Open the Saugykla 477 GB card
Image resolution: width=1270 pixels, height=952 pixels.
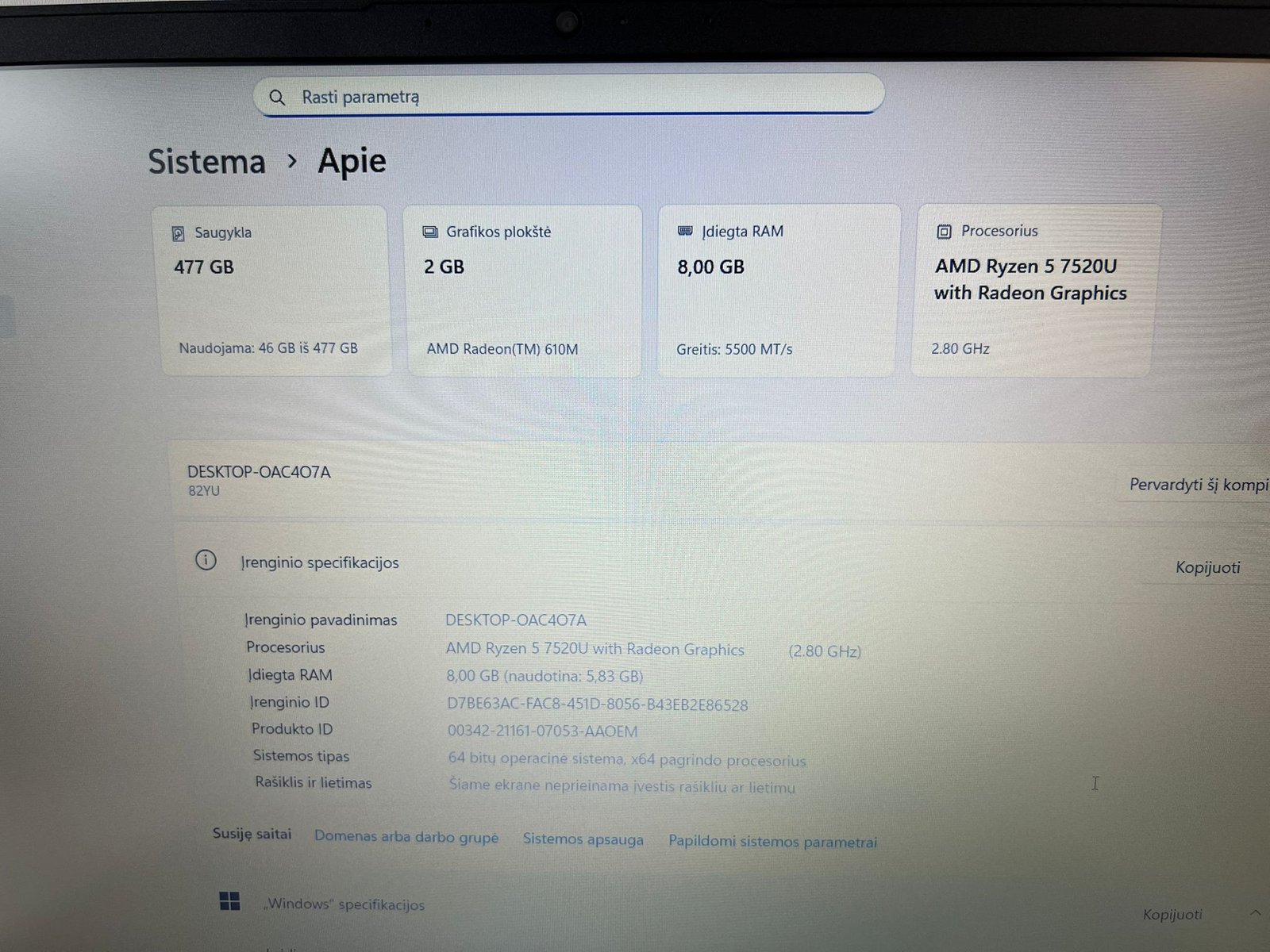click(x=274, y=291)
